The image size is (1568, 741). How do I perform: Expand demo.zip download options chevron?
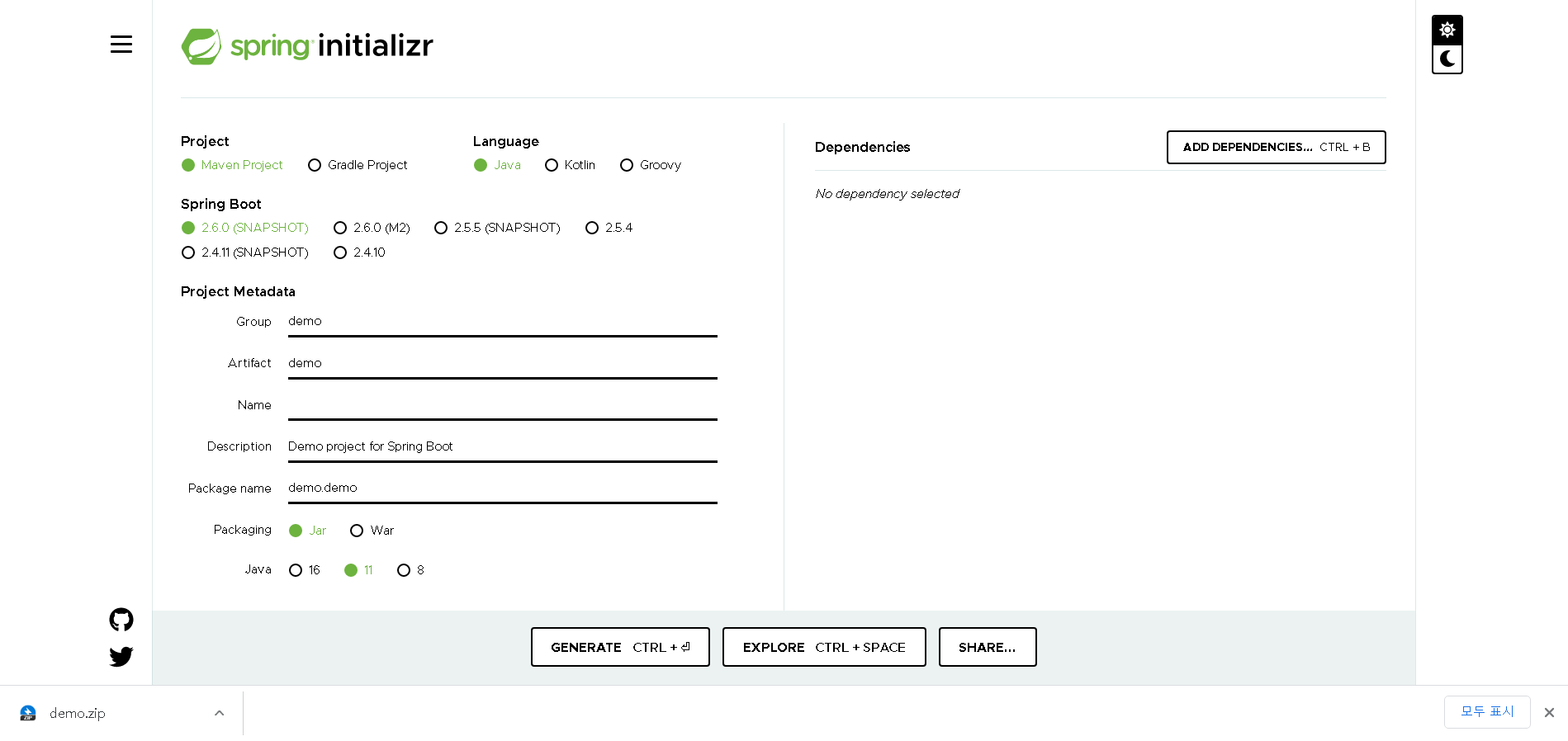tap(219, 713)
